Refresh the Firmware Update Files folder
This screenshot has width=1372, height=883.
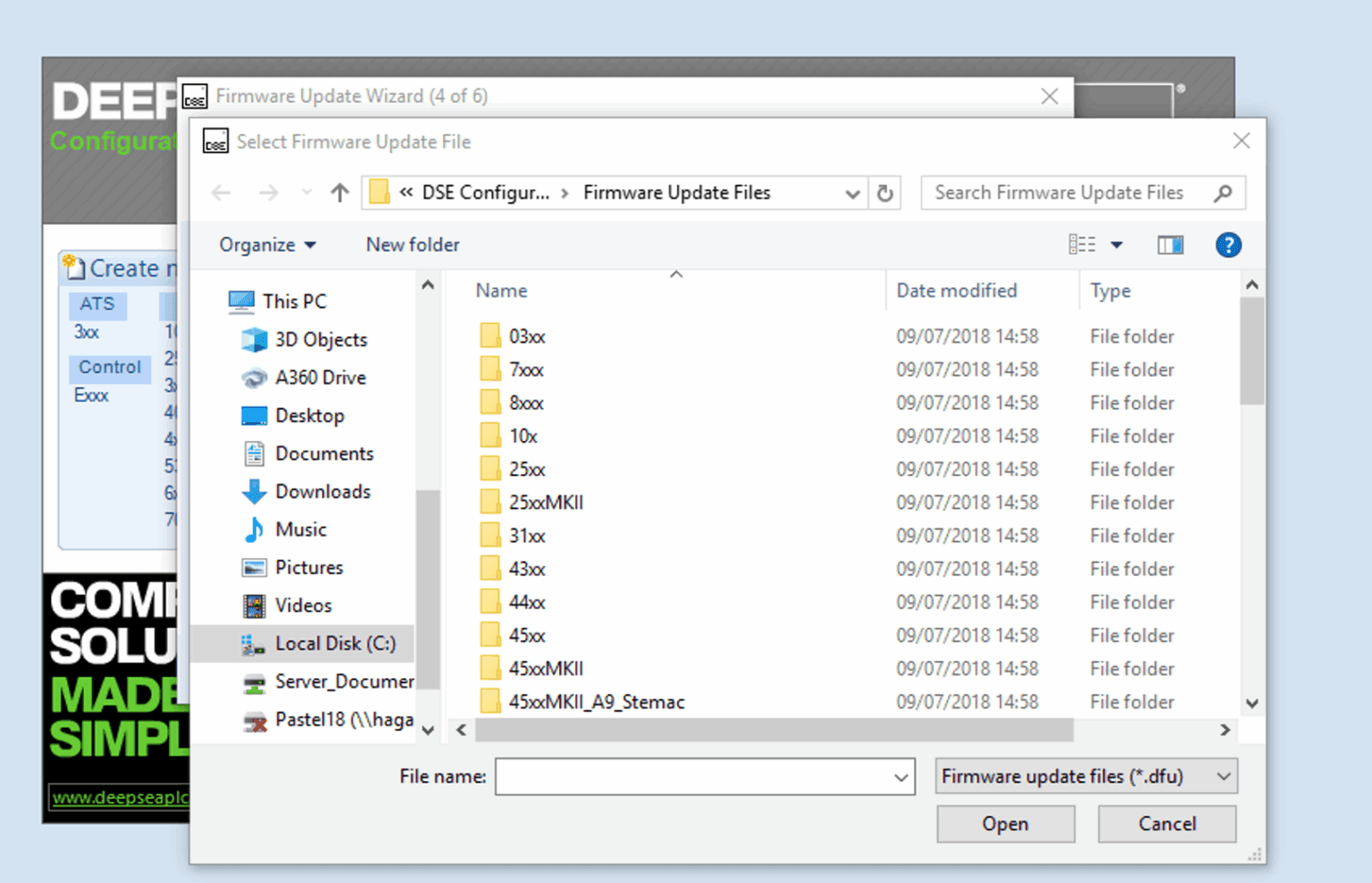[x=884, y=193]
